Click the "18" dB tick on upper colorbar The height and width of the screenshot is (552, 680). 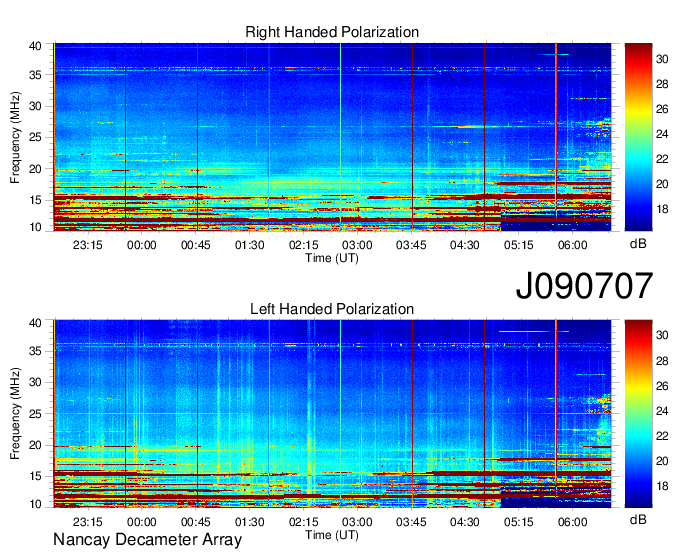[662, 209]
